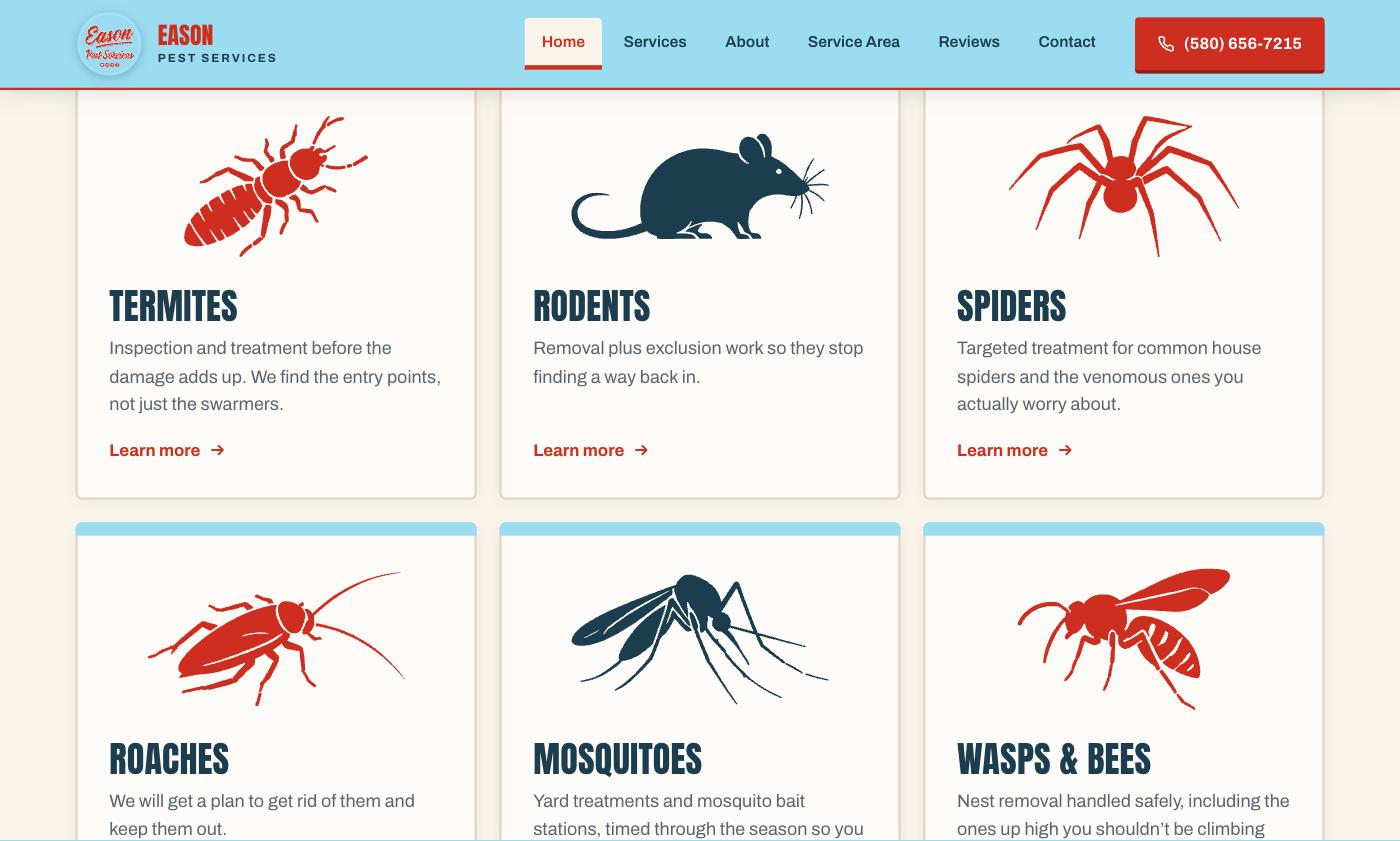Click the RODENTS heading

click(x=592, y=306)
